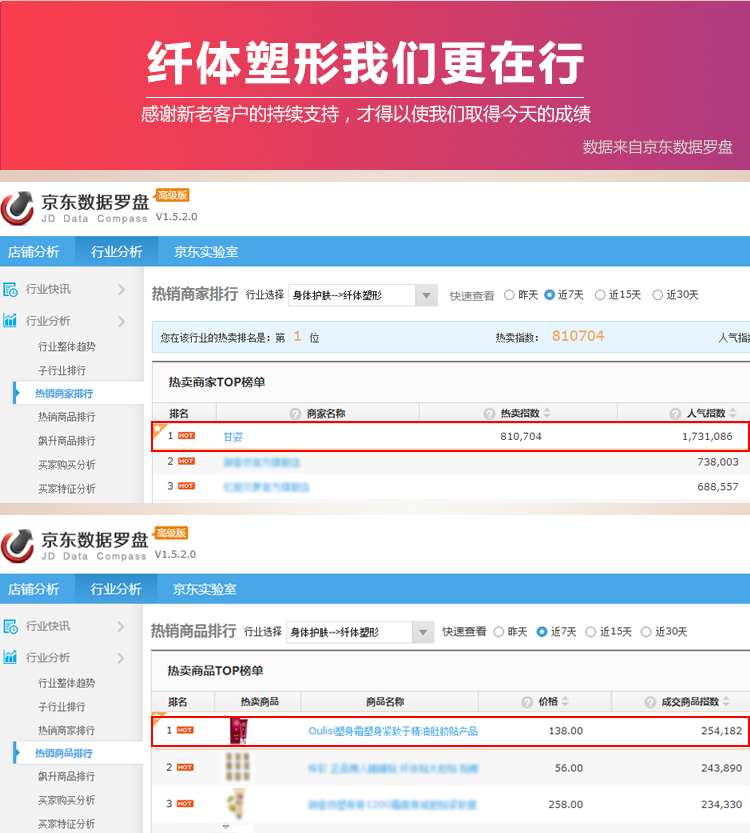Sort by 成交商品指数 using its sort arrows
The height and width of the screenshot is (833, 750).
pos(727,701)
